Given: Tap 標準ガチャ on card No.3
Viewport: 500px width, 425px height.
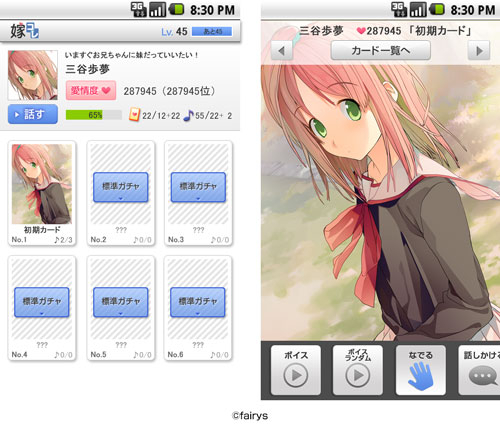Looking at the screenshot, I should click(x=198, y=187).
